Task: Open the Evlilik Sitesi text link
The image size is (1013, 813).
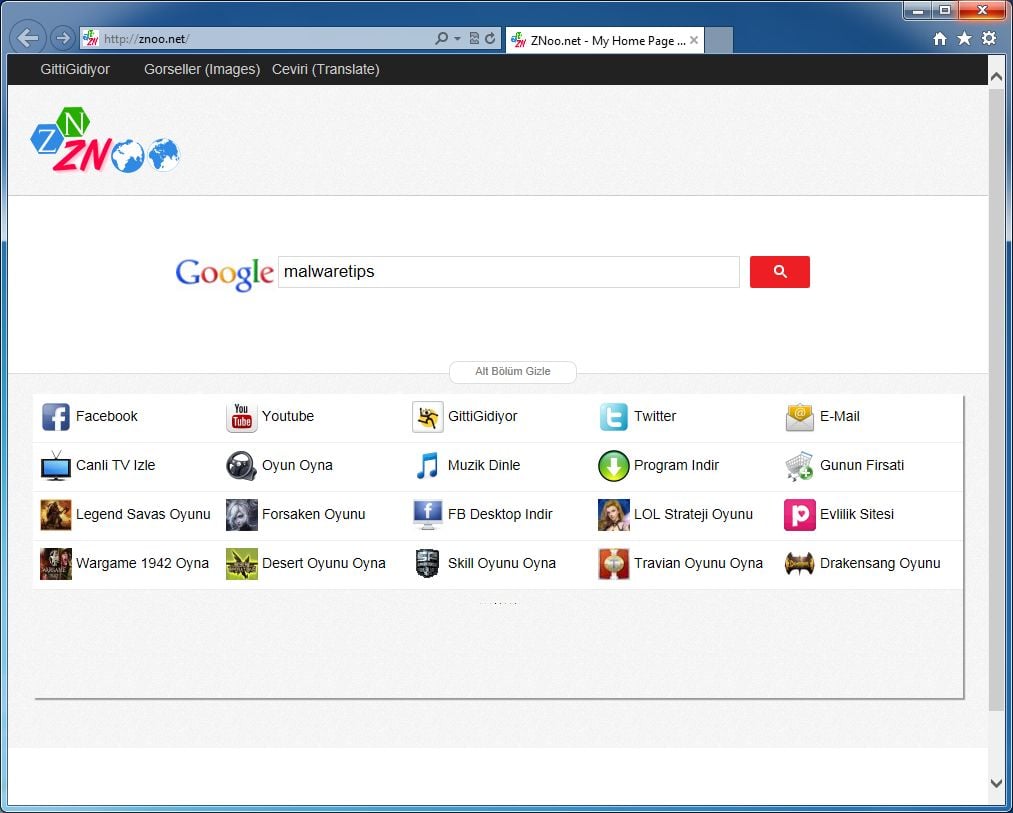Action: click(857, 515)
